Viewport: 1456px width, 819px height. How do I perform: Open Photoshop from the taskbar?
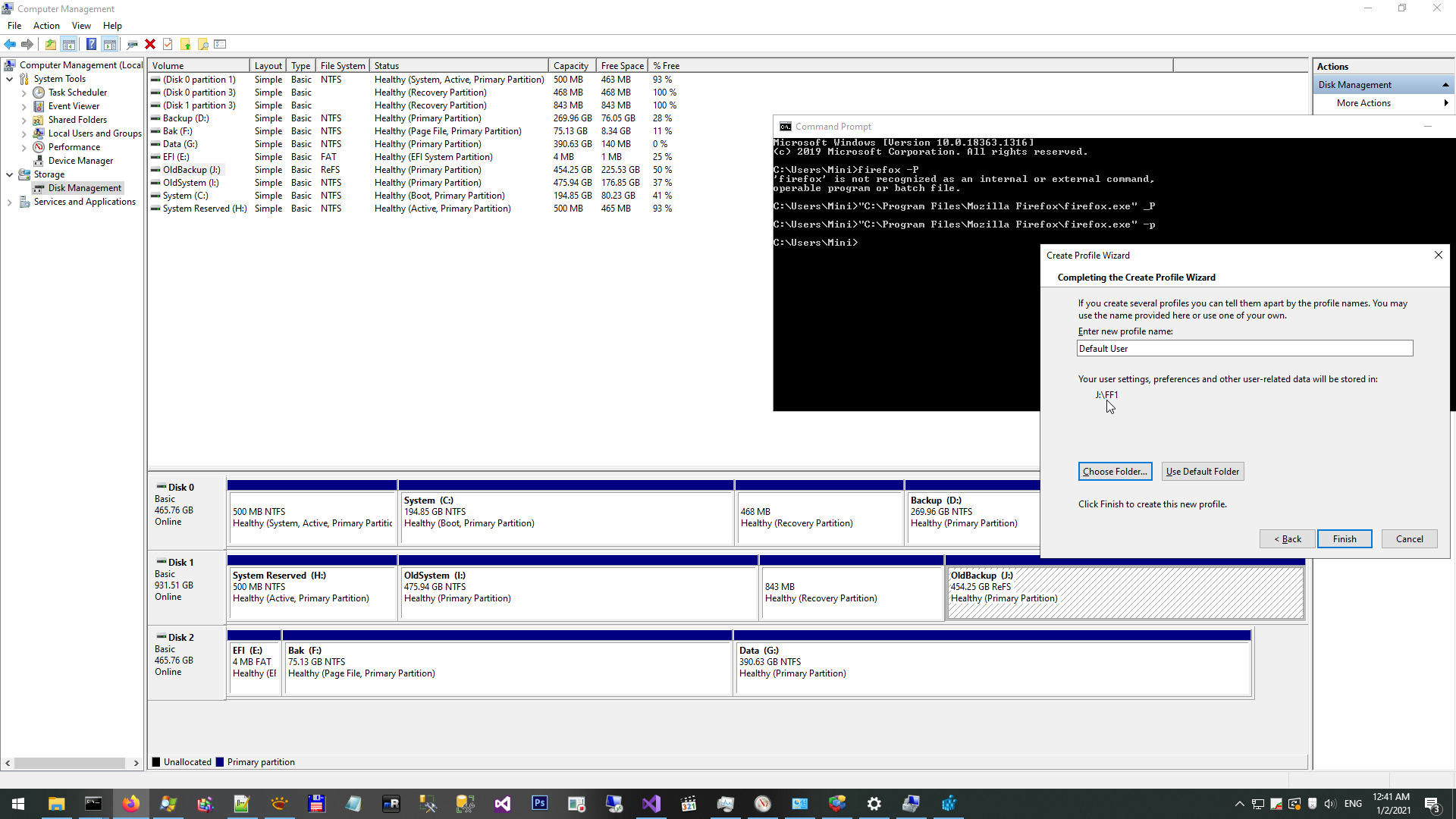pos(539,804)
